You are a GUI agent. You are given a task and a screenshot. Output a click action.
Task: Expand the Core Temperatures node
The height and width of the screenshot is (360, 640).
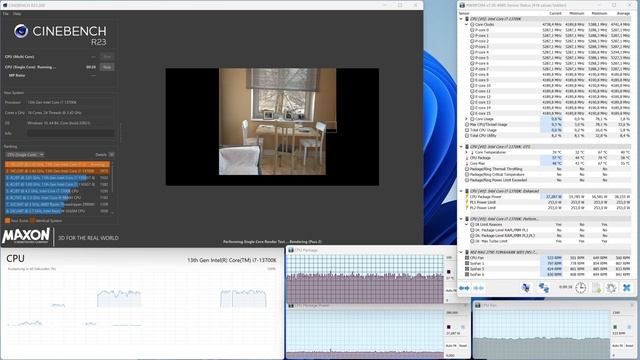pos(467,152)
